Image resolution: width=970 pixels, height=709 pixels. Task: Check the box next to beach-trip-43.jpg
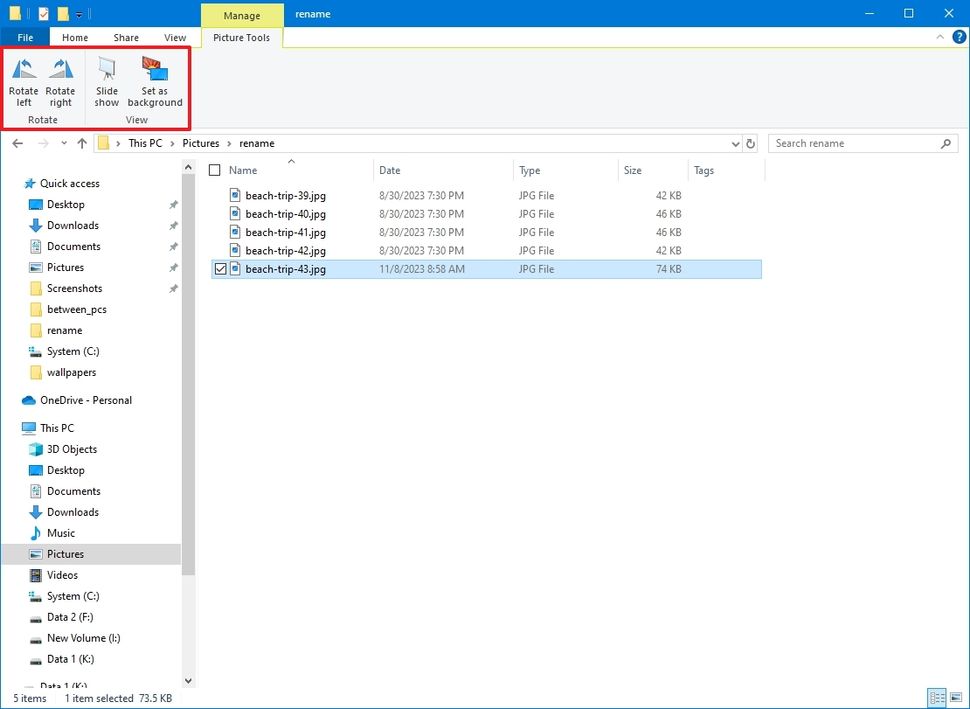[x=221, y=269]
